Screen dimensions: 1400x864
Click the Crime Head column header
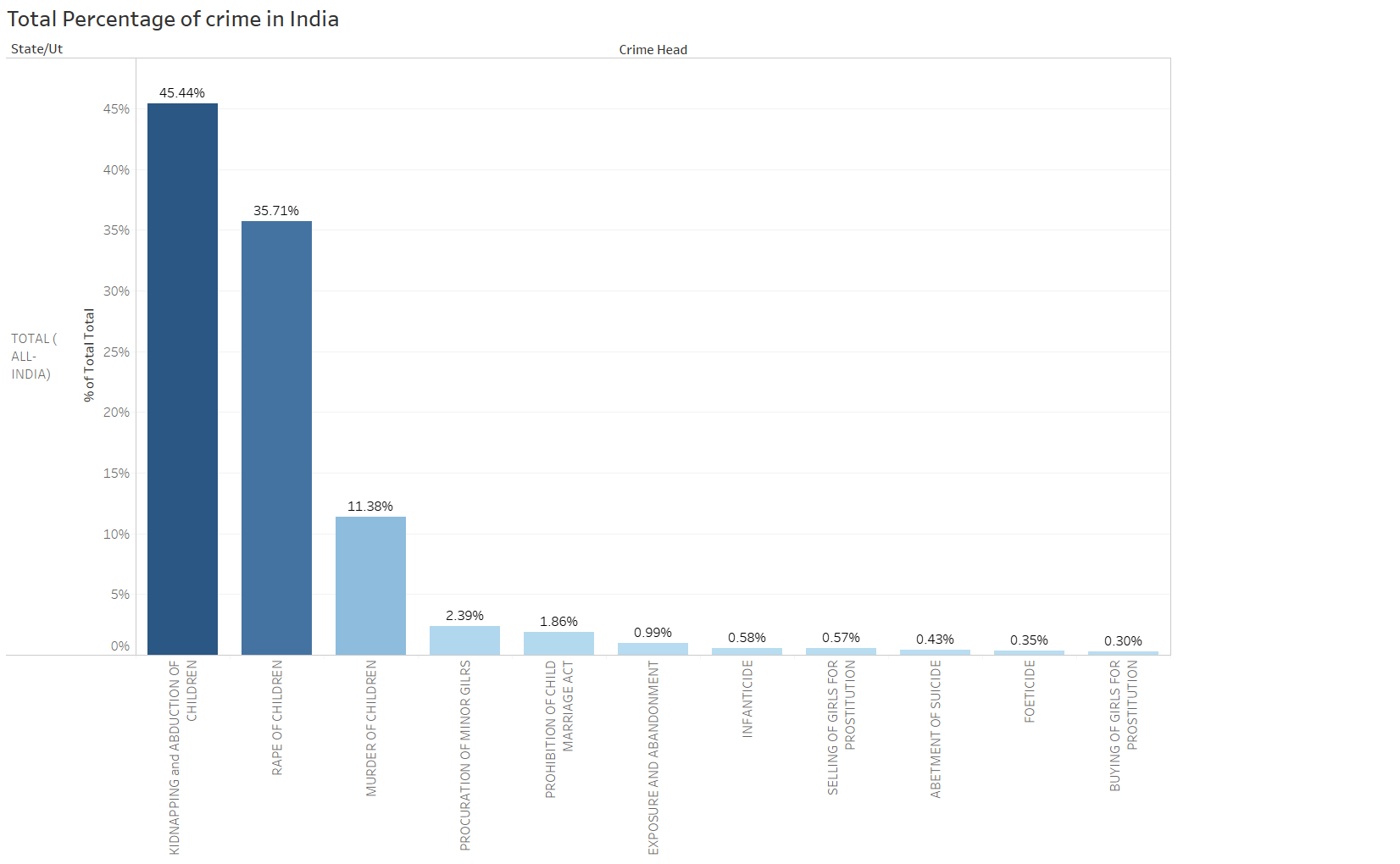click(653, 50)
